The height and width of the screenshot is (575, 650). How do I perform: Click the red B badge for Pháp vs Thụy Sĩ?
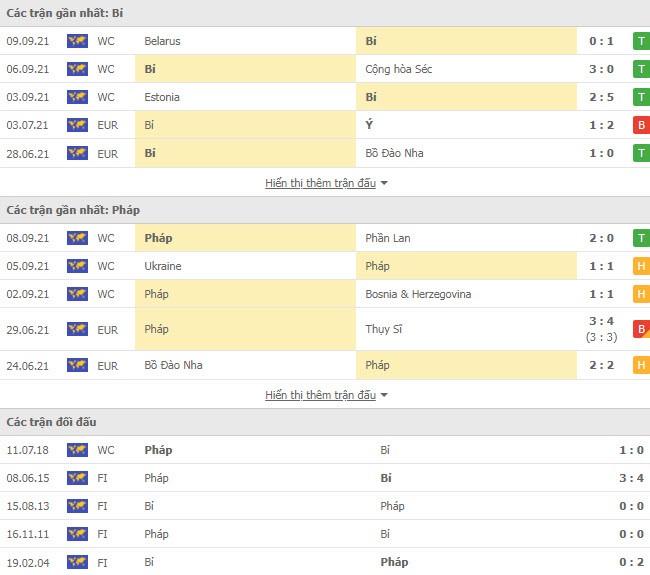[641, 329]
